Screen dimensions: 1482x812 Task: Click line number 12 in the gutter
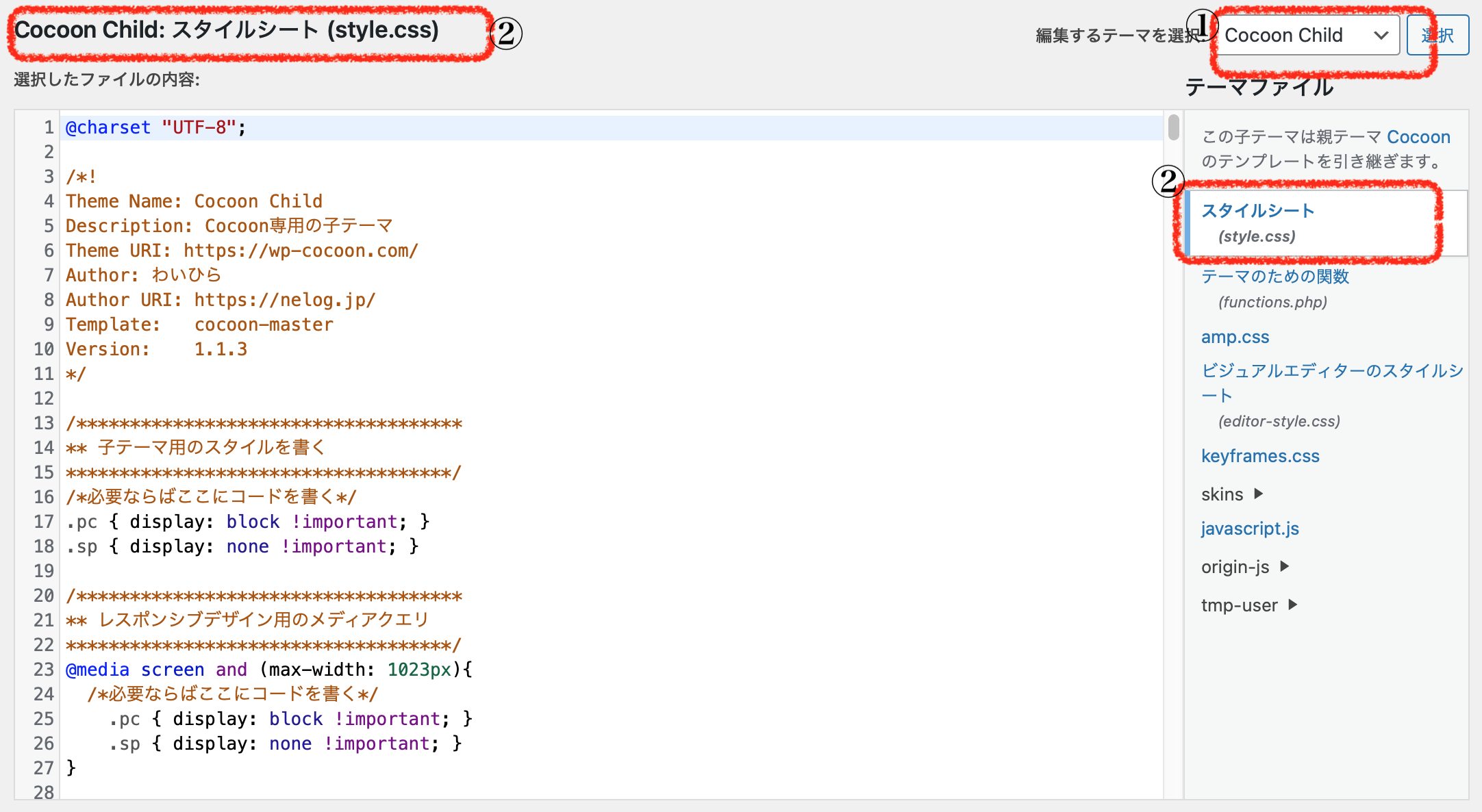pyautogui.click(x=44, y=398)
